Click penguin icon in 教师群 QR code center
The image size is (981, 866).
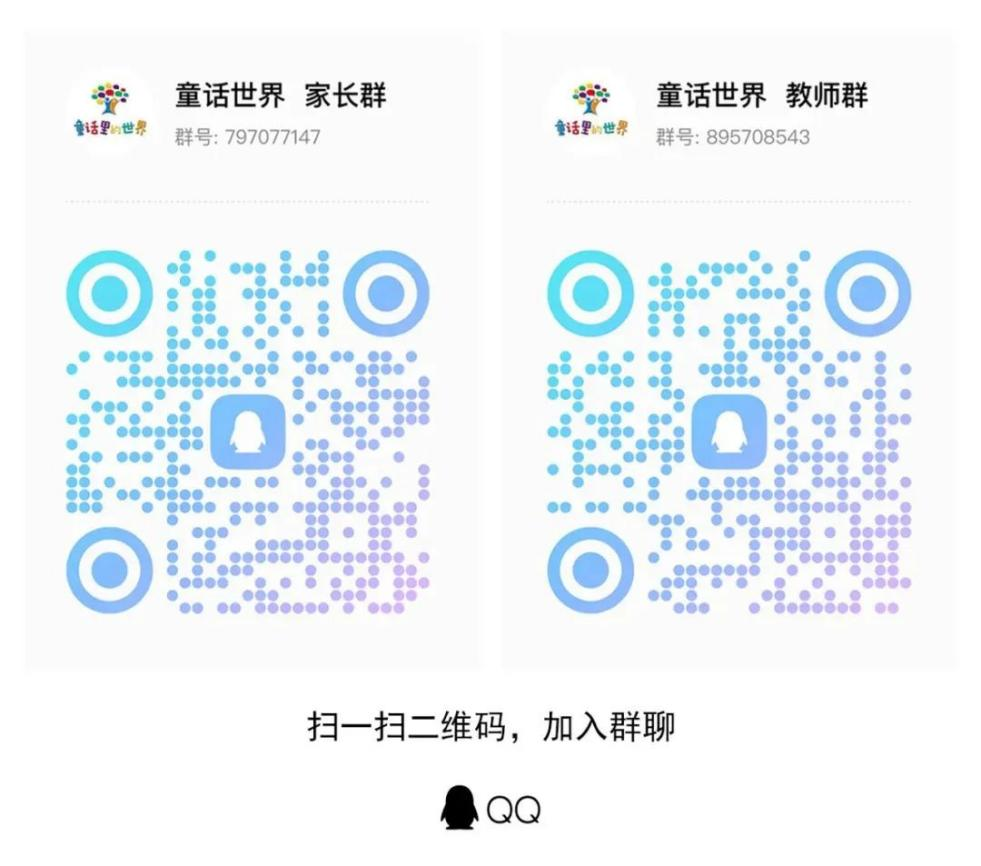pyautogui.click(x=729, y=432)
